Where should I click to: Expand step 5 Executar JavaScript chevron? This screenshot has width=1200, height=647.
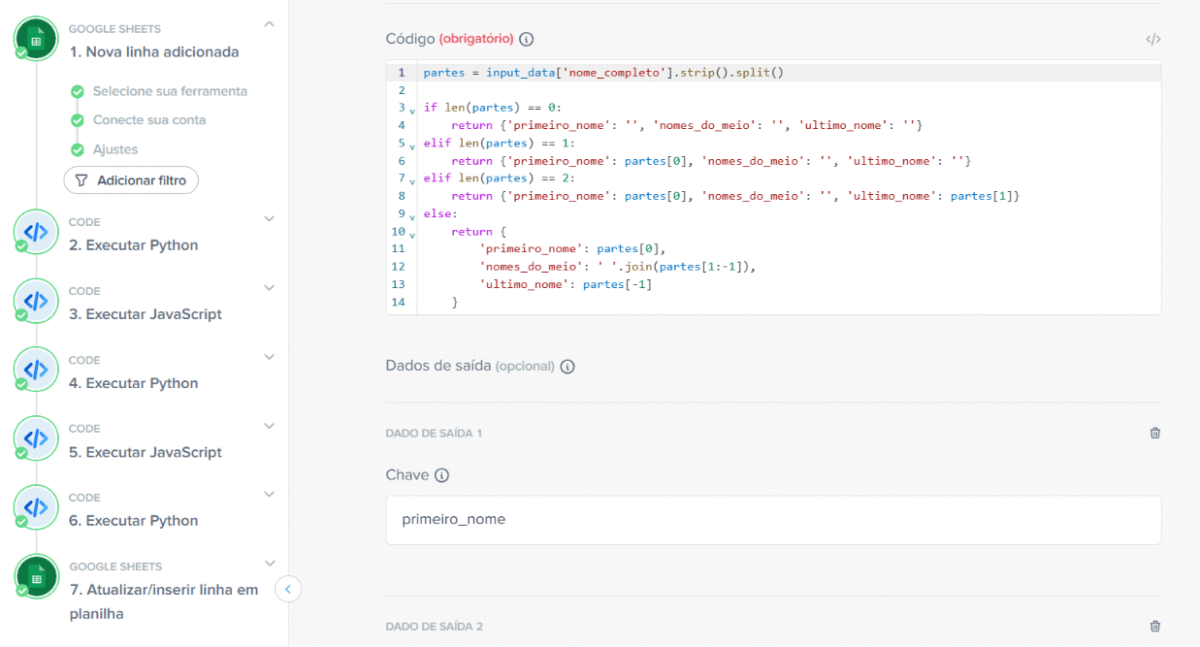(269, 425)
